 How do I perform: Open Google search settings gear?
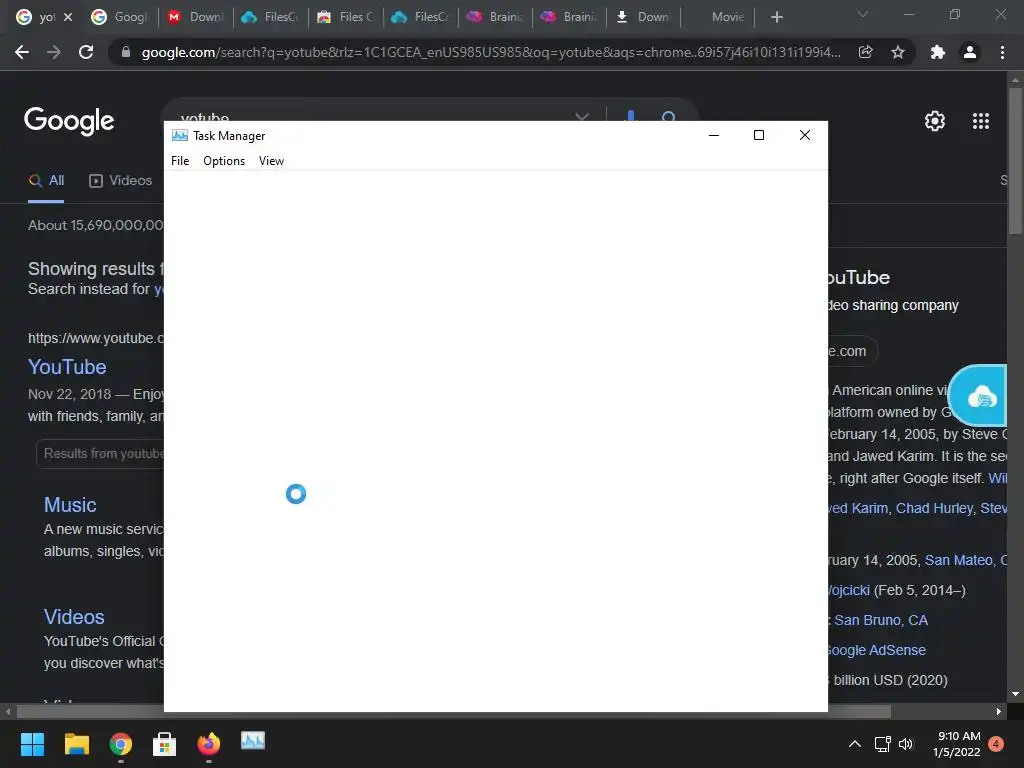(935, 121)
